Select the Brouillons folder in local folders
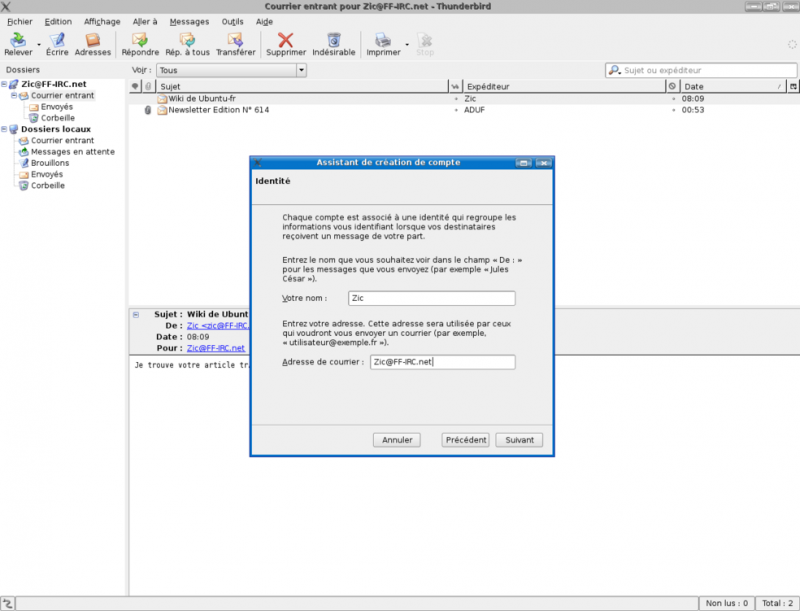 [x=50, y=163]
